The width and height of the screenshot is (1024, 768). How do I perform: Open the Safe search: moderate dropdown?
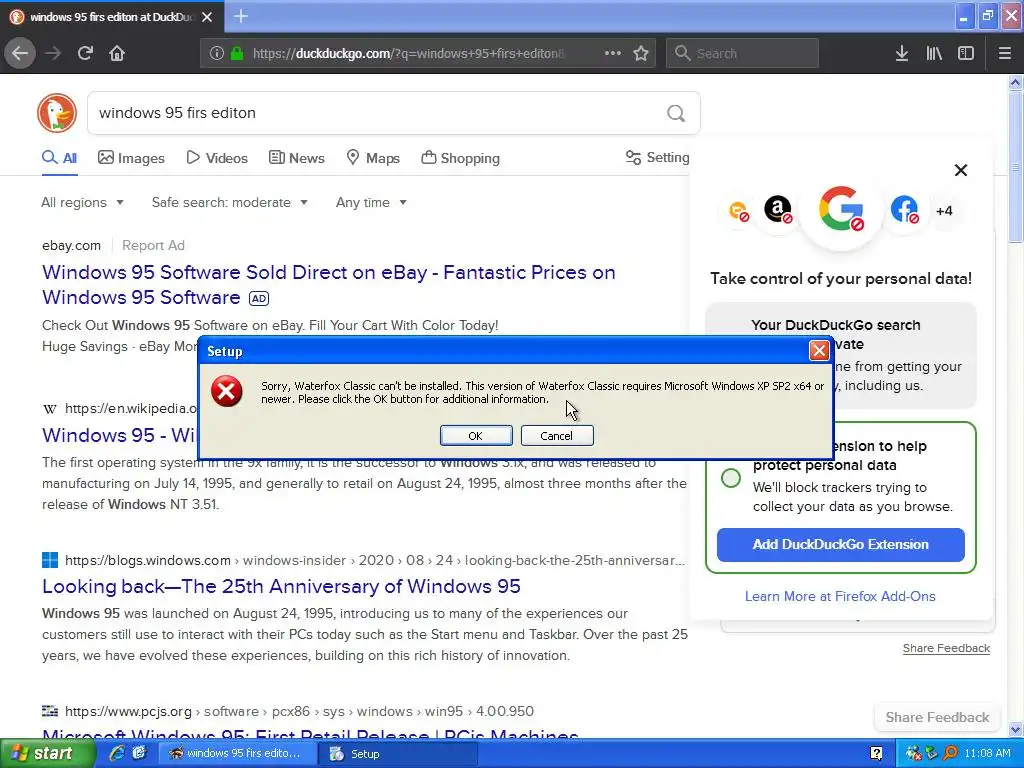coord(229,202)
